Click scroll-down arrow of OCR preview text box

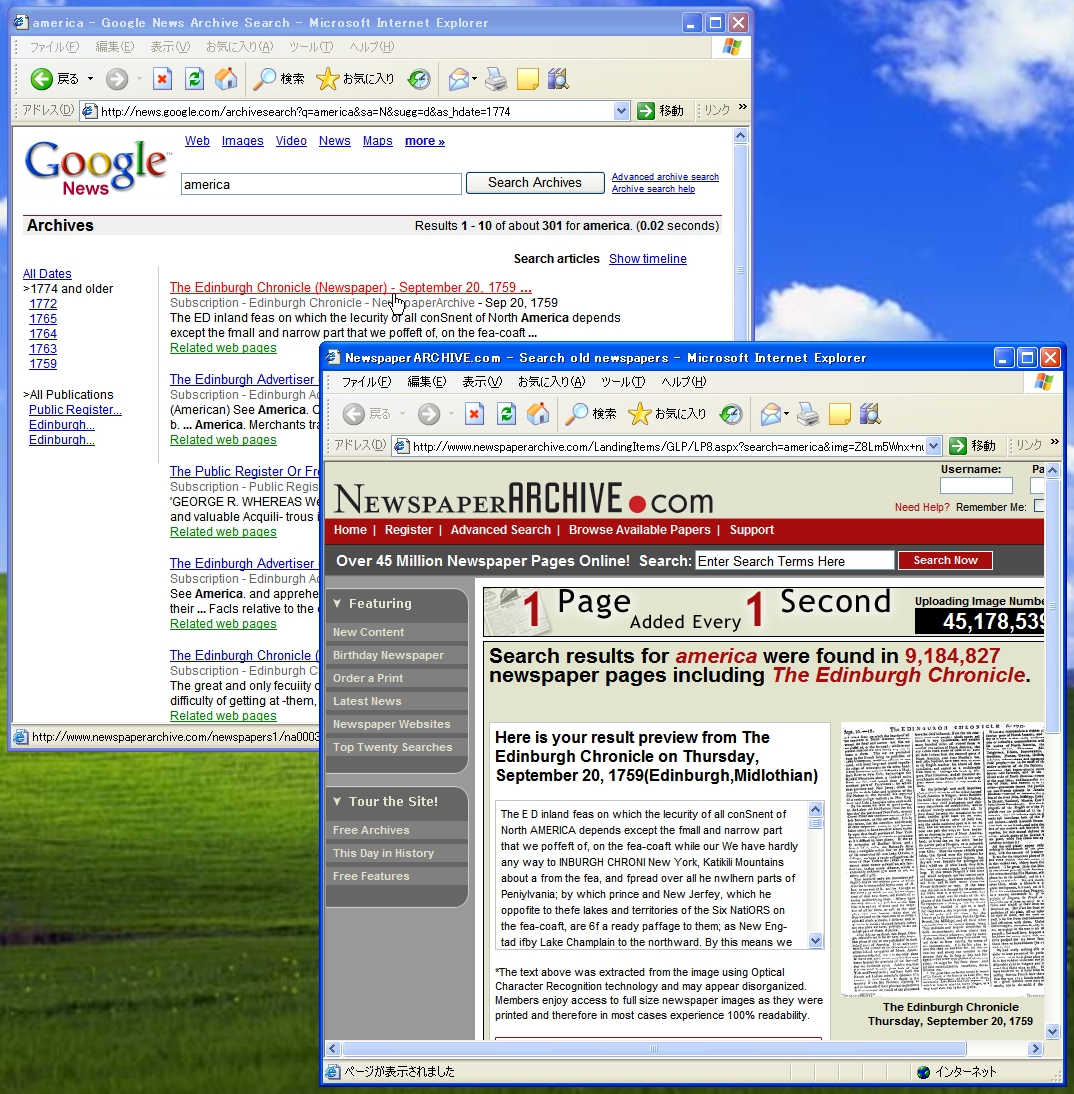coord(815,941)
